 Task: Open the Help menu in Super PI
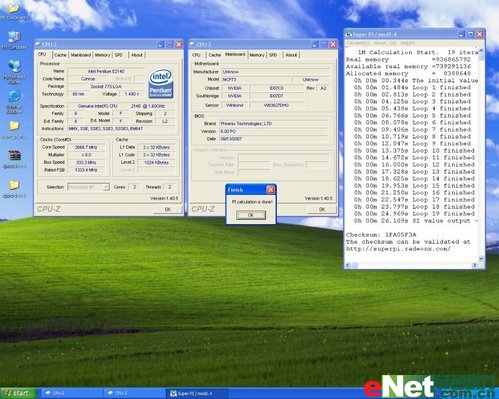(407, 43)
